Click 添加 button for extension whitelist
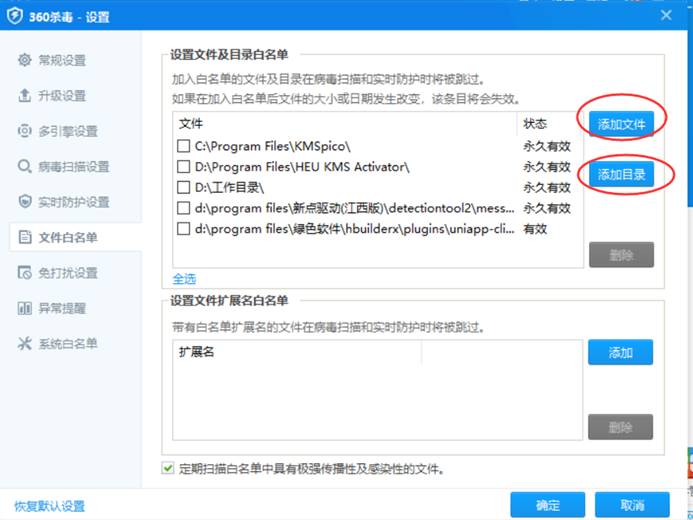 pyautogui.click(x=620, y=352)
